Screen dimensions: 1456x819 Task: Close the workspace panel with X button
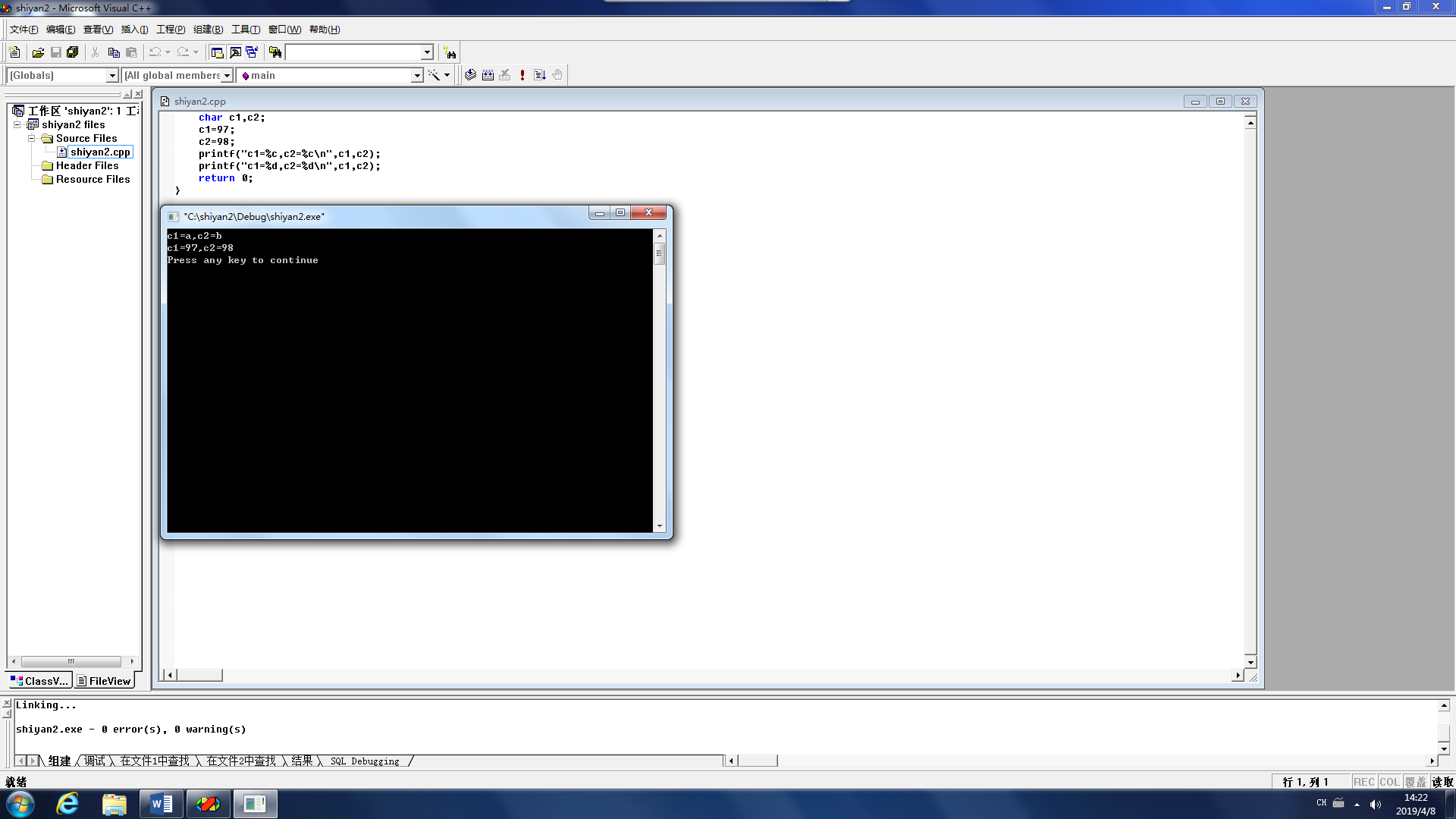[138, 94]
